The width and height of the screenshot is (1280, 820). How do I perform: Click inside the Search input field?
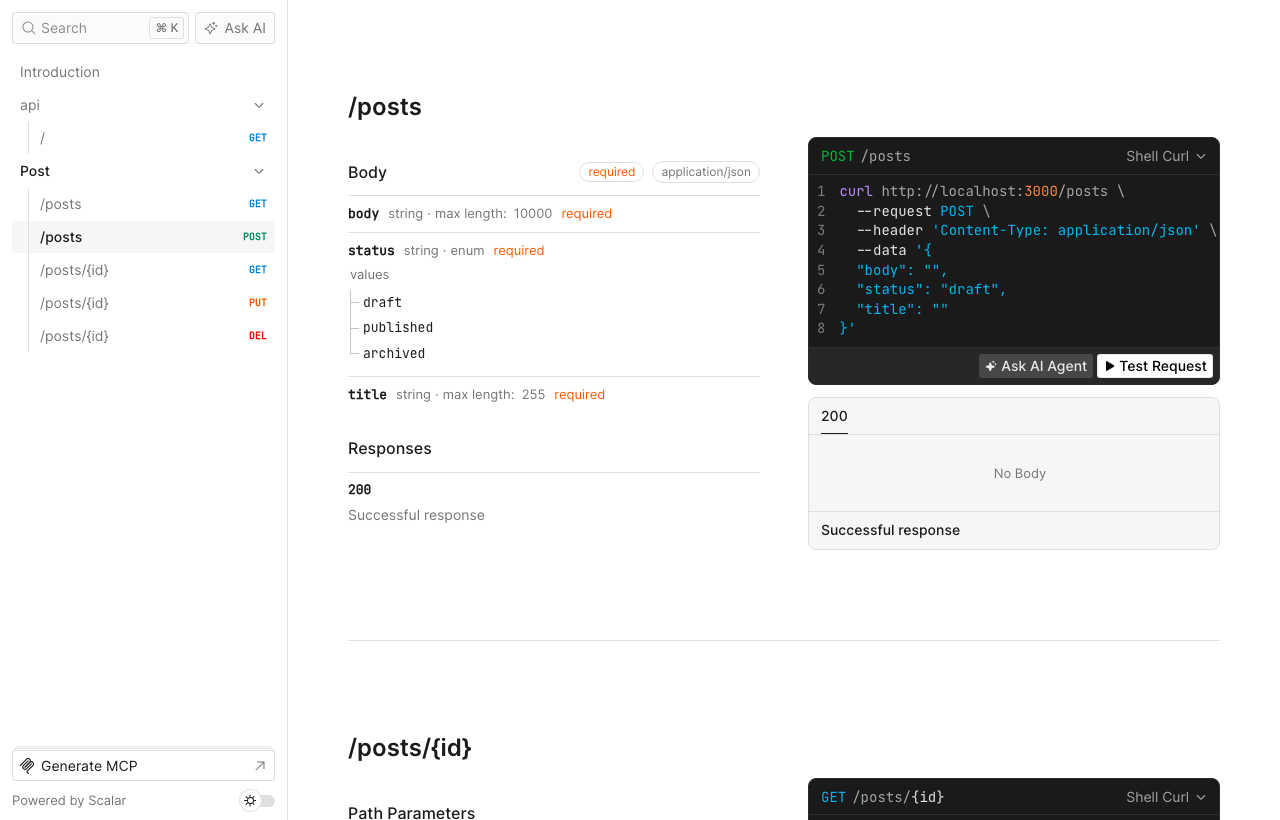click(x=90, y=28)
